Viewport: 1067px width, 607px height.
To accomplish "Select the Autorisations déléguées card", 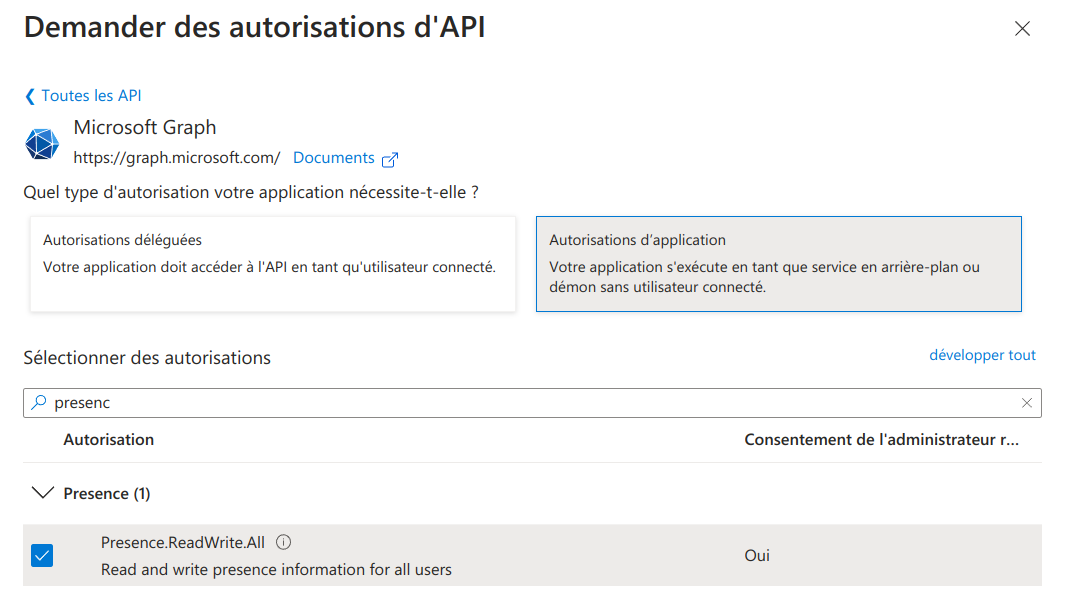I will pyautogui.click(x=273, y=264).
